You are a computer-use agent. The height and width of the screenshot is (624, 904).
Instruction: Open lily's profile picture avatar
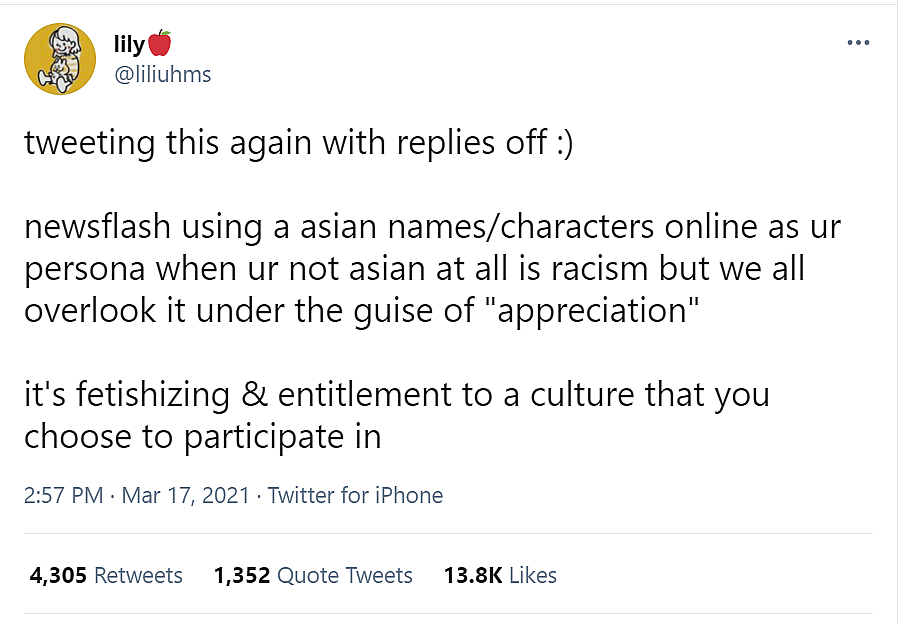coord(60,58)
